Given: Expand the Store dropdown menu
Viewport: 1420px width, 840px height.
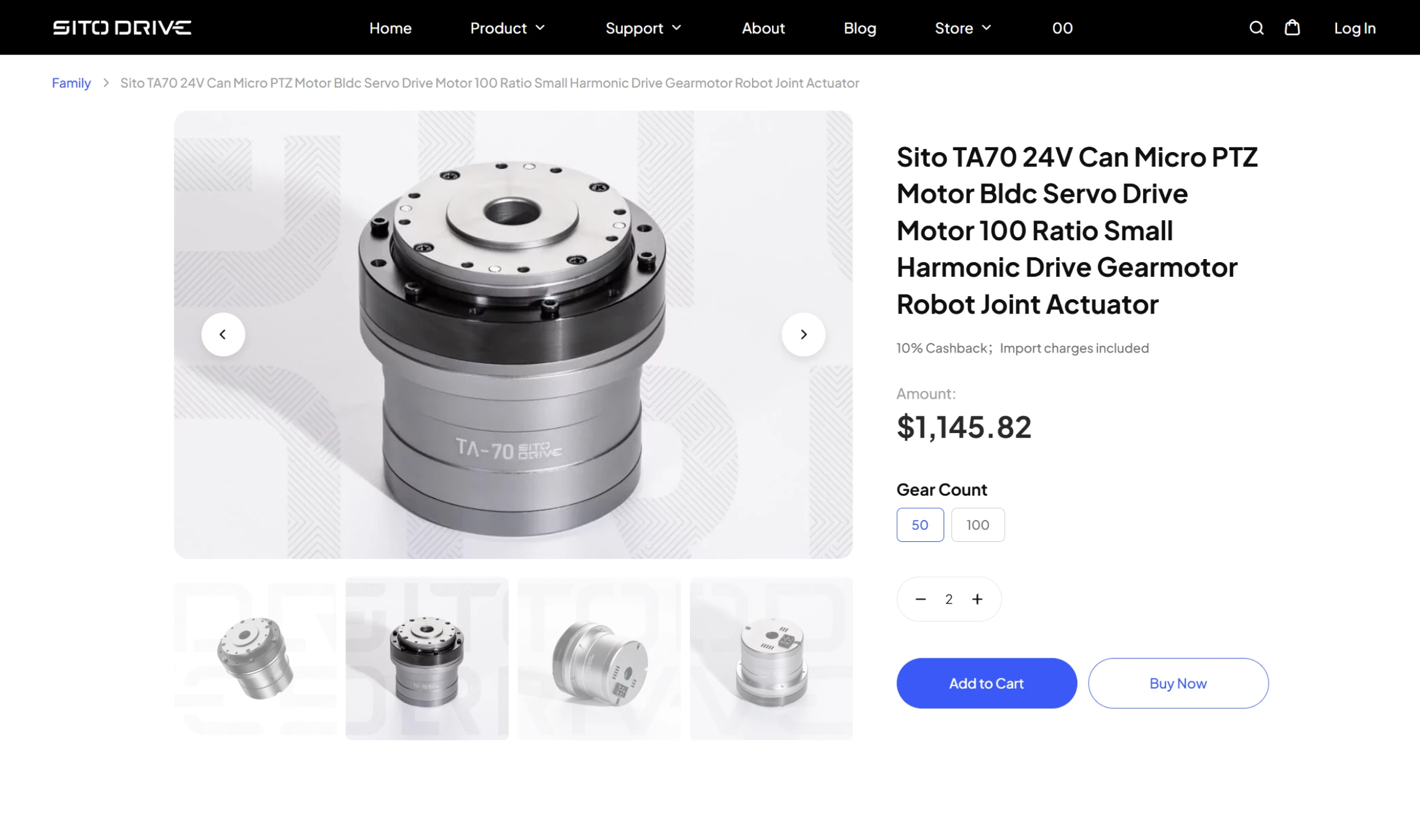Looking at the screenshot, I should coord(963,28).
